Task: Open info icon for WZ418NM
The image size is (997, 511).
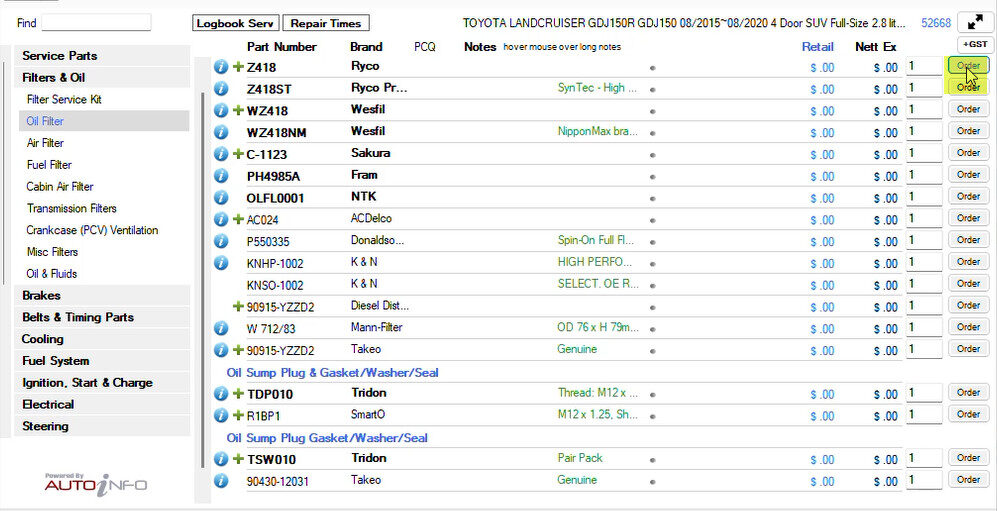Action: pyautogui.click(x=221, y=132)
